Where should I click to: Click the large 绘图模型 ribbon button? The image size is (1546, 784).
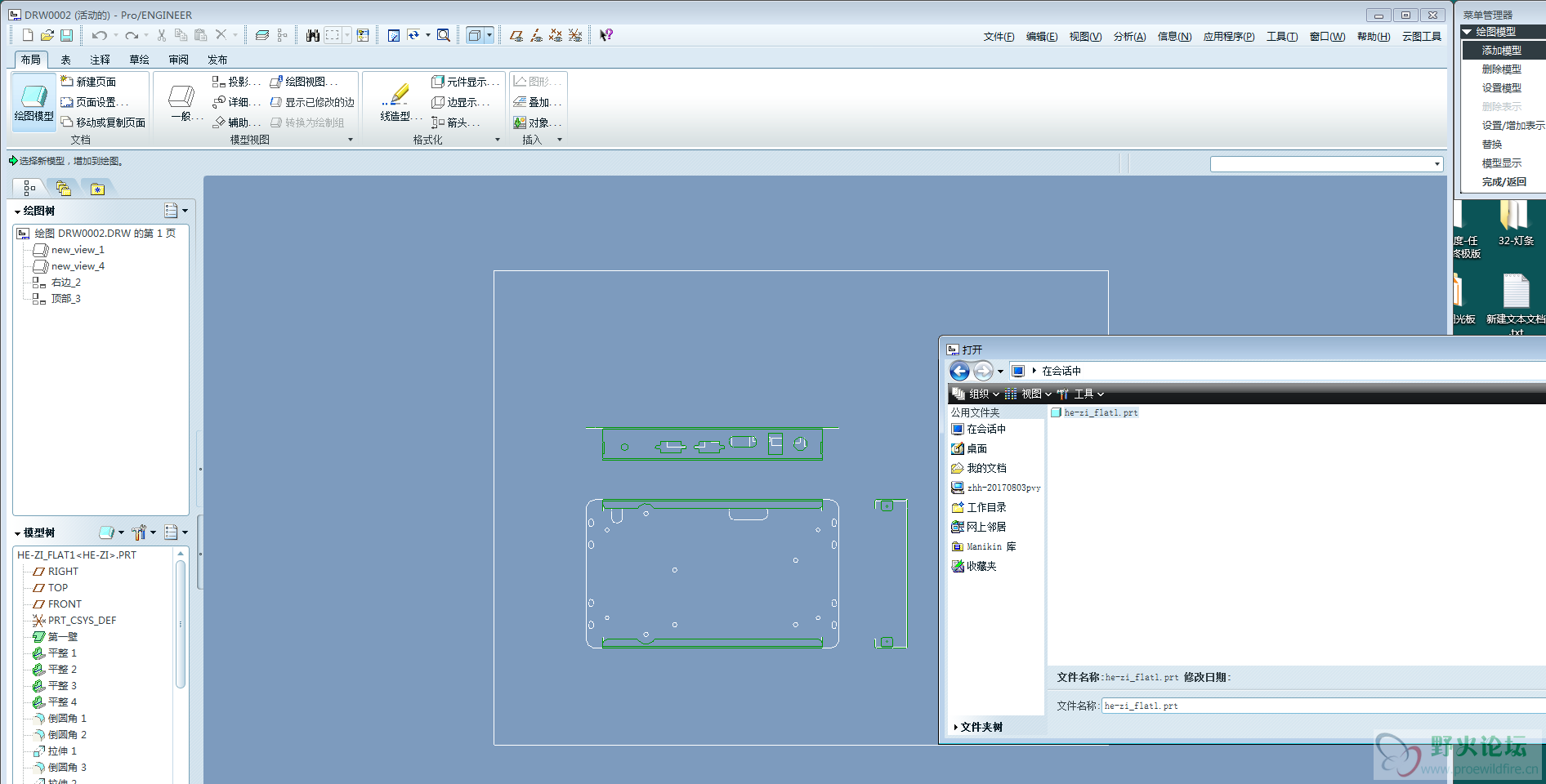click(x=34, y=101)
